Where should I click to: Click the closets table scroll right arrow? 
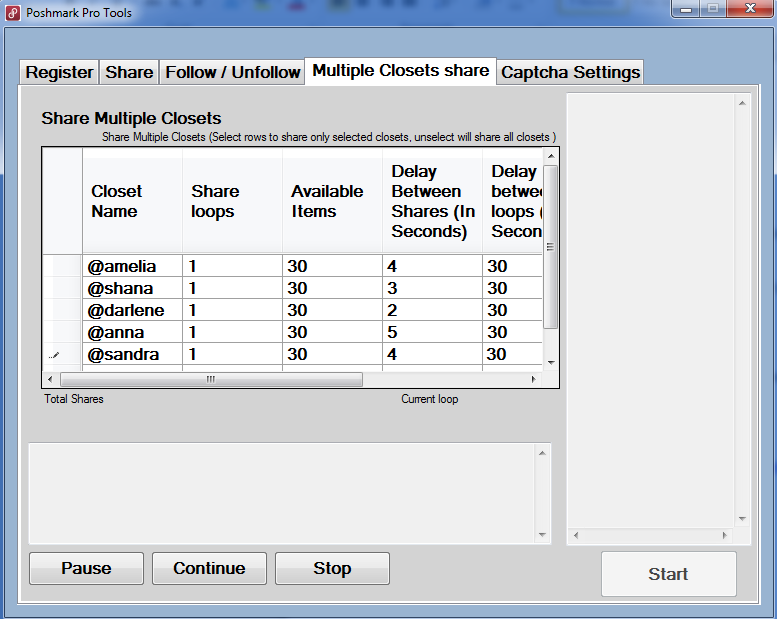(534, 380)
